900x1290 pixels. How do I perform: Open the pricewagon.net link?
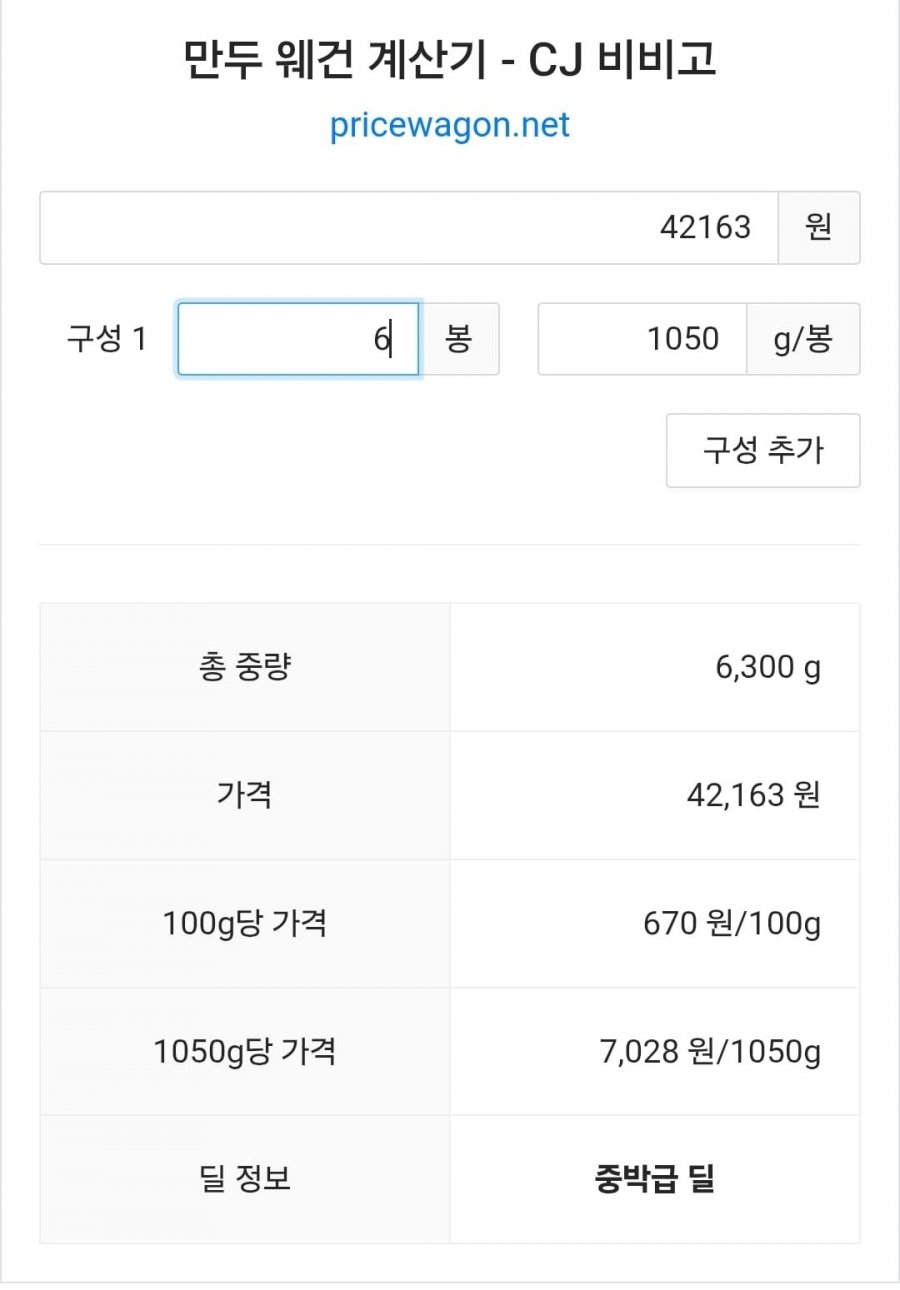click(450, 125)
